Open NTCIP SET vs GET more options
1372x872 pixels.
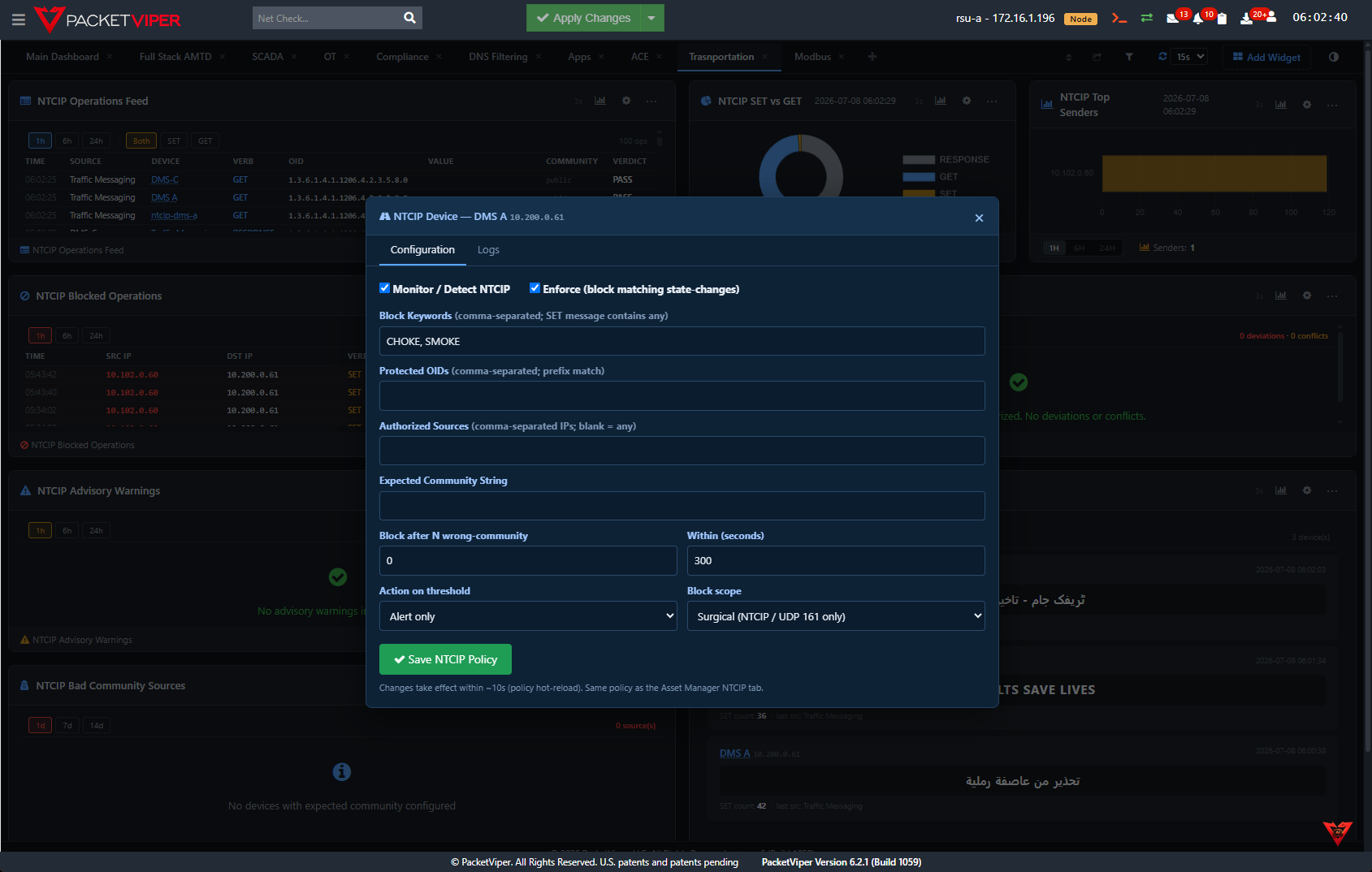tap(992, 101)
